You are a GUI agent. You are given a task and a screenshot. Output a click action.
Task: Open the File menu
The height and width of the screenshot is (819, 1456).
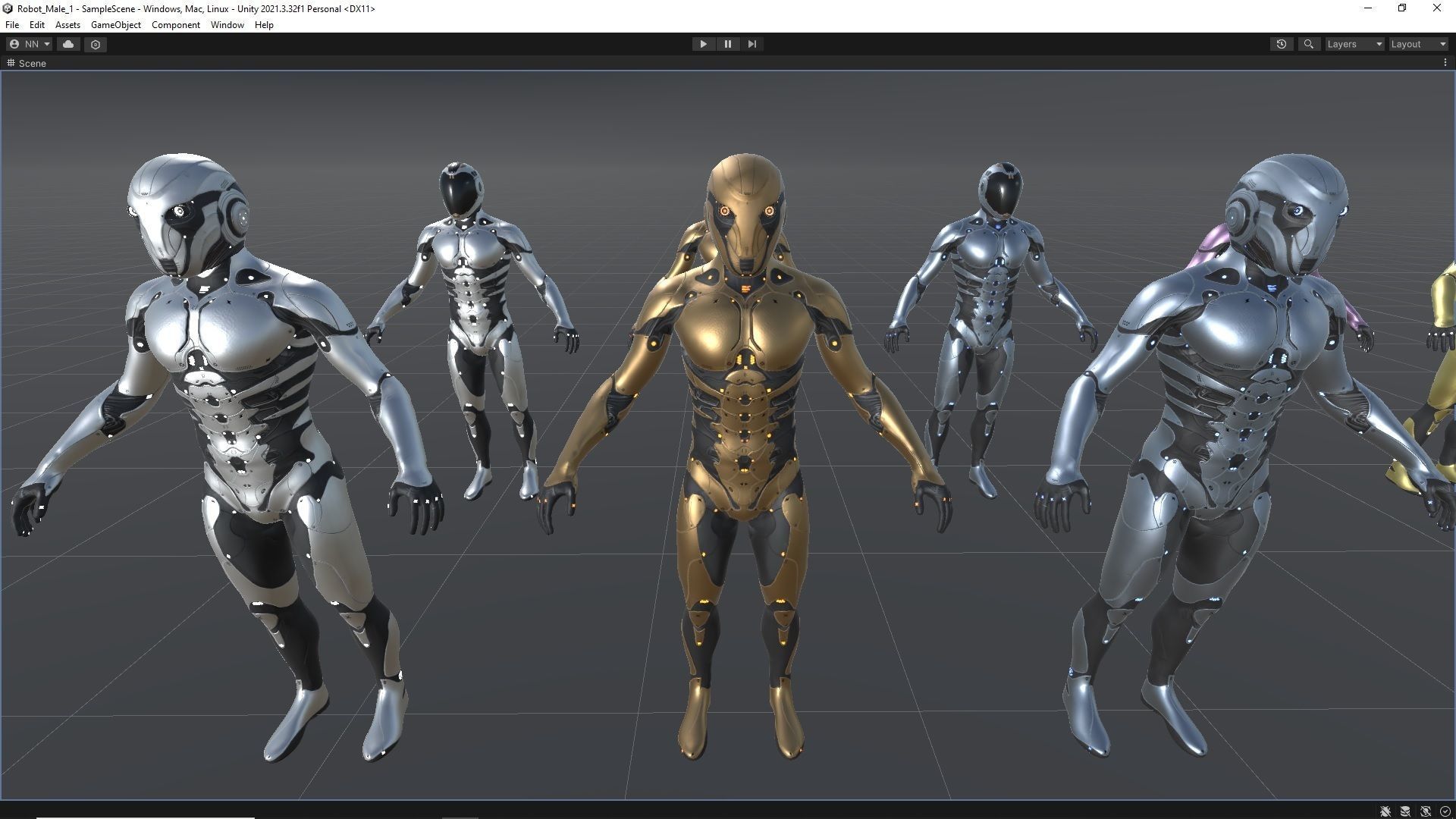click(12, 25)
